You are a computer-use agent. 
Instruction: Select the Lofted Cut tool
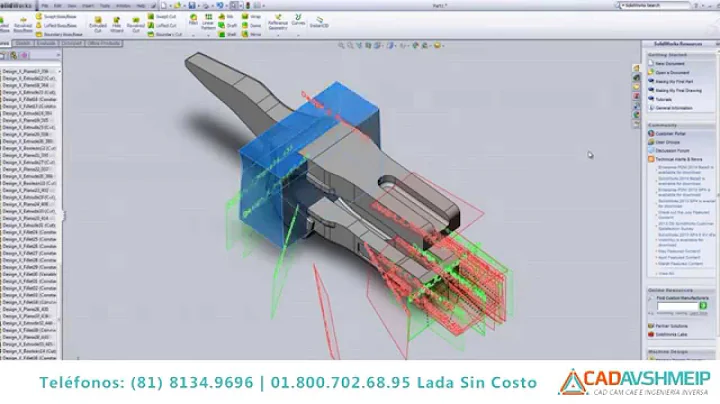coord(162,25)
